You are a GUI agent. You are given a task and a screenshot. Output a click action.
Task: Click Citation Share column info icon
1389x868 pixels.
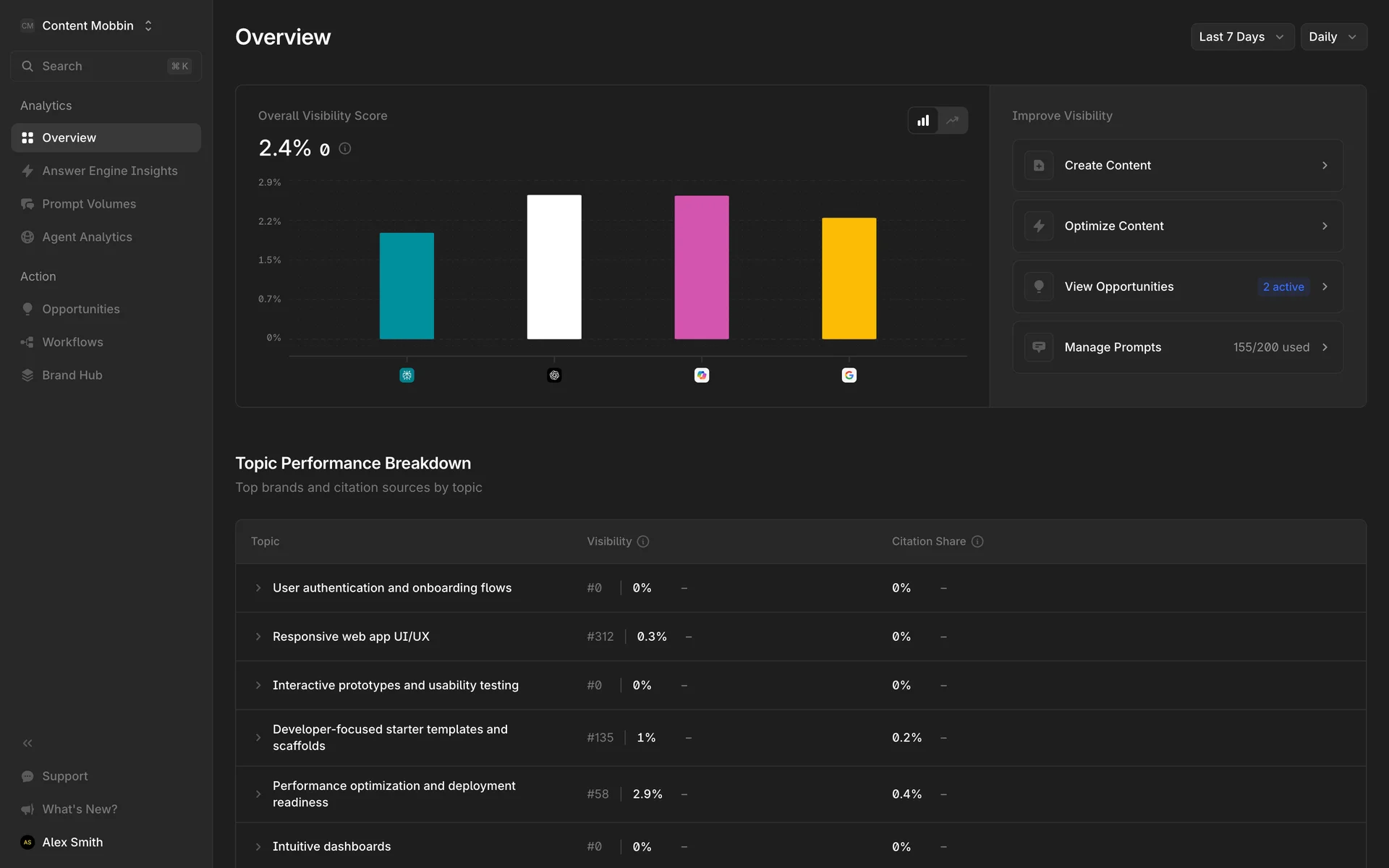click(977, 541)
